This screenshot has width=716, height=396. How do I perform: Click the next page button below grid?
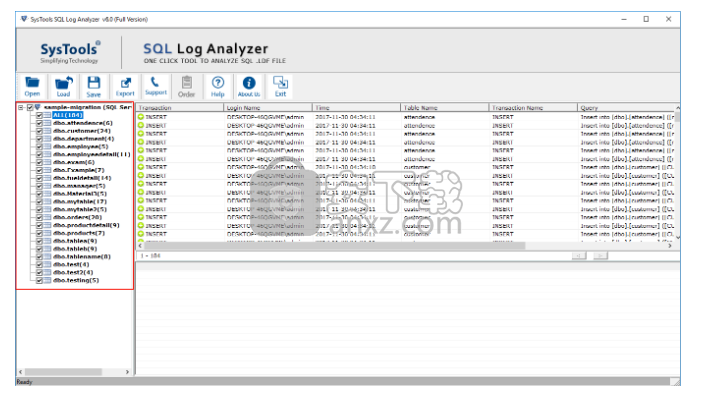coord(600,256)
